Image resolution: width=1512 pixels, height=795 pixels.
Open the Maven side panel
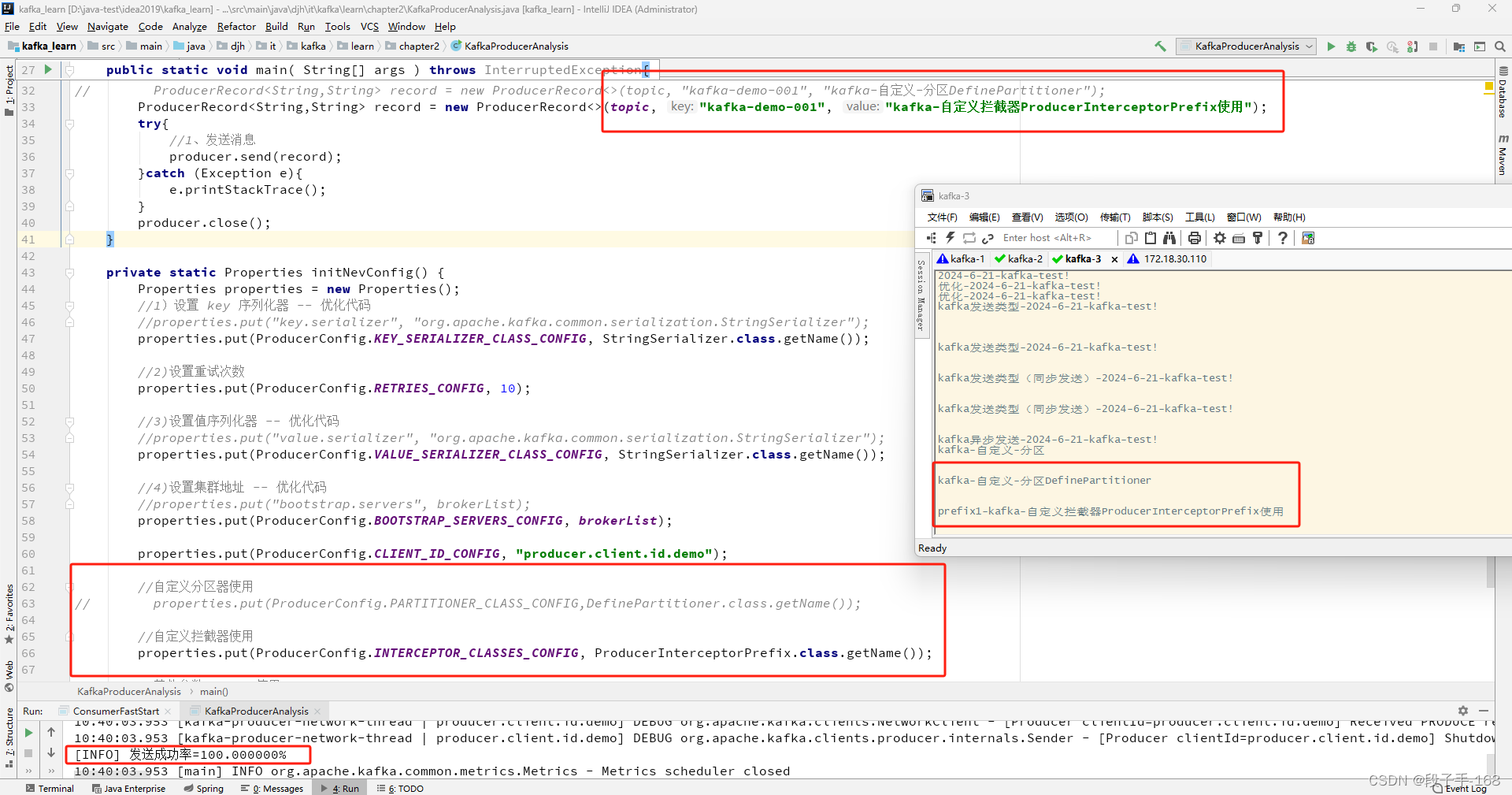tap(1503, 154)
